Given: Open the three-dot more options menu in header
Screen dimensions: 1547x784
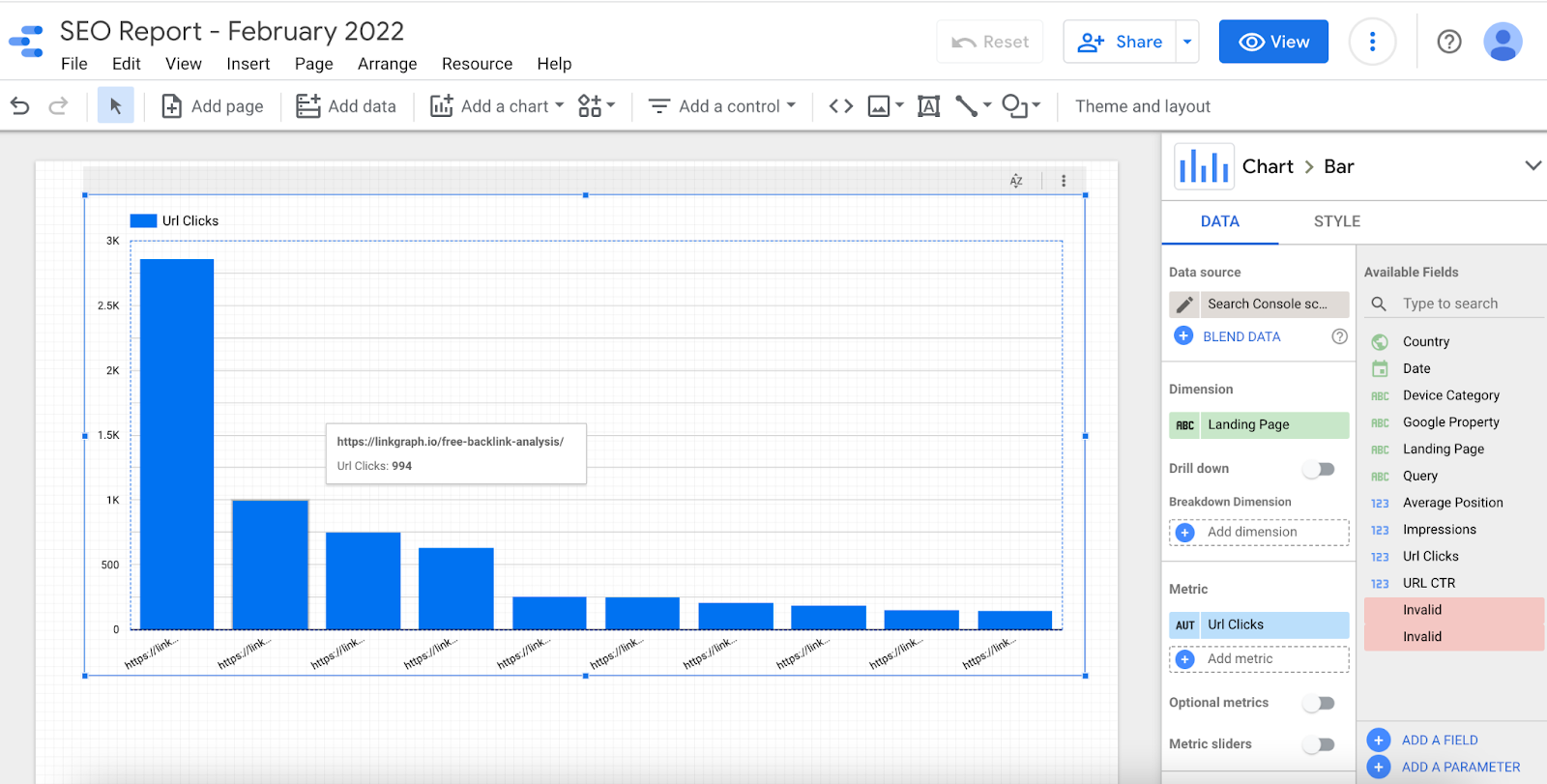Looking at the screenshot, I should [x=1372, y=42].
